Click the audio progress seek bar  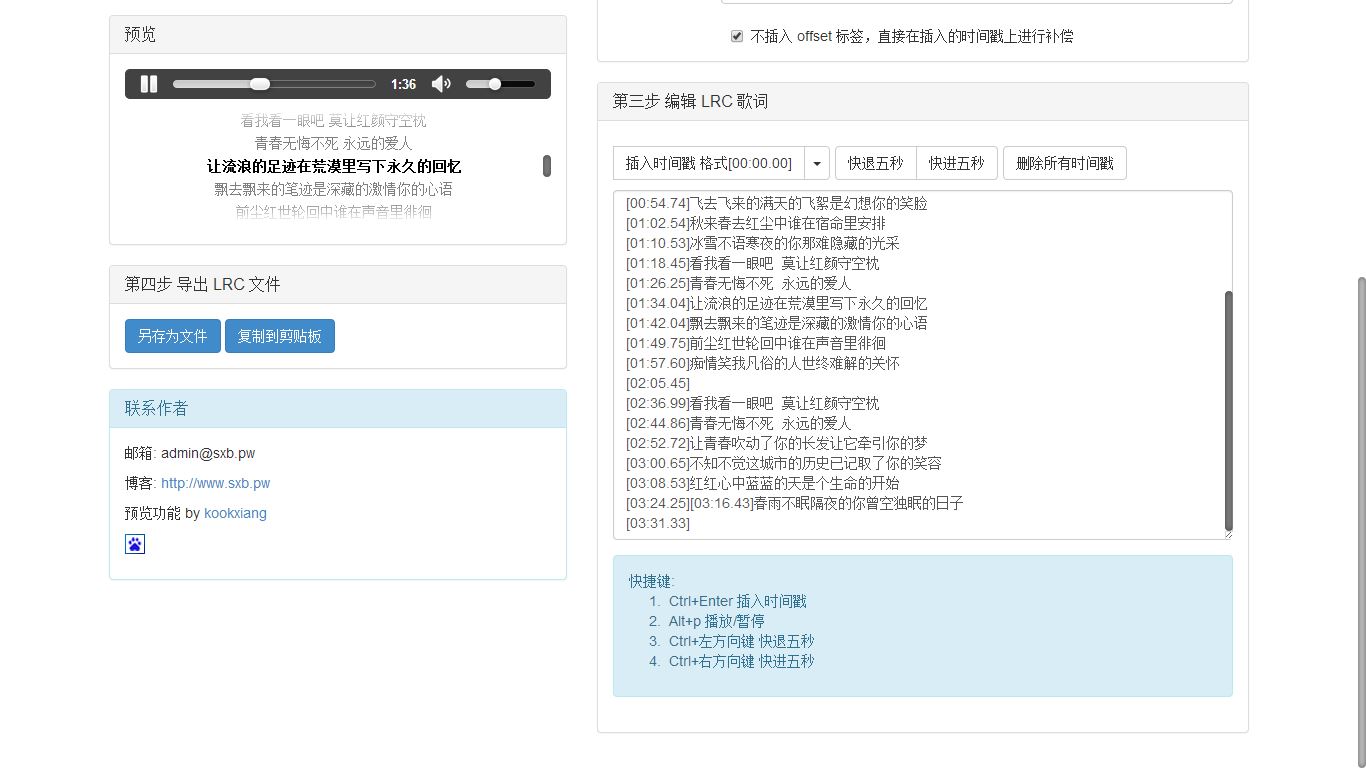point(274,84)
